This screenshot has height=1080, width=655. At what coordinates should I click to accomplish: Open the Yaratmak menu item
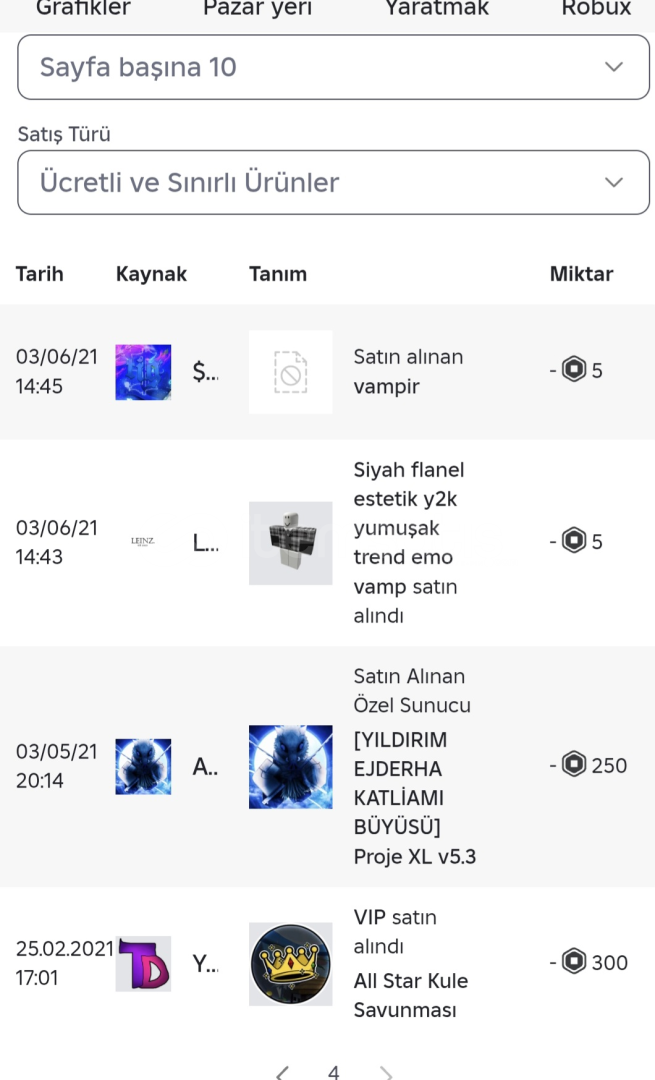437,9
